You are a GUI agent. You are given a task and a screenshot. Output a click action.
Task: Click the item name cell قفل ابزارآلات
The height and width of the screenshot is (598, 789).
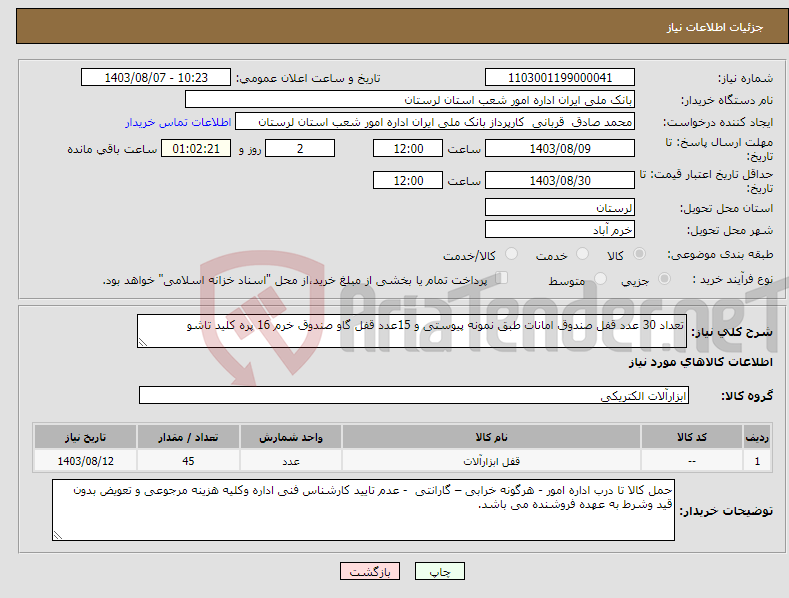[491, 461]
